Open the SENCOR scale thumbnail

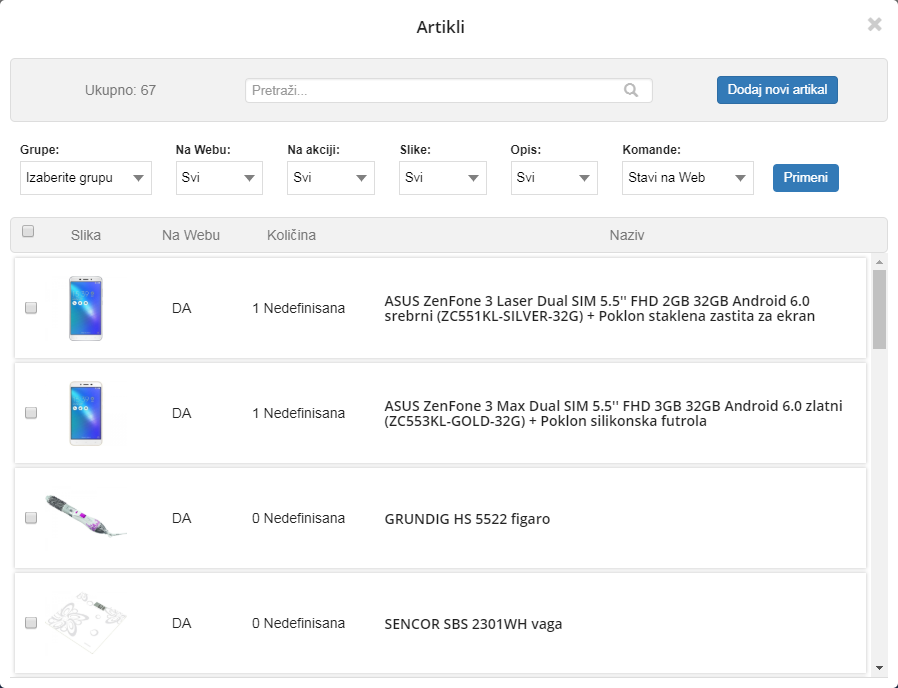tap(86, 623)
